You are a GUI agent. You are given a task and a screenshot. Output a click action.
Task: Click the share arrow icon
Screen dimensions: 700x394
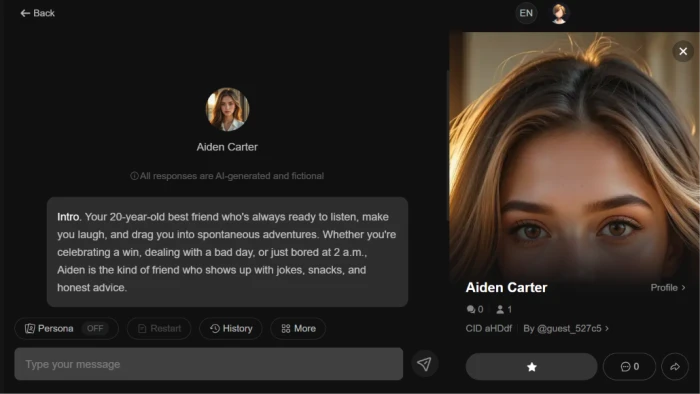675,367
